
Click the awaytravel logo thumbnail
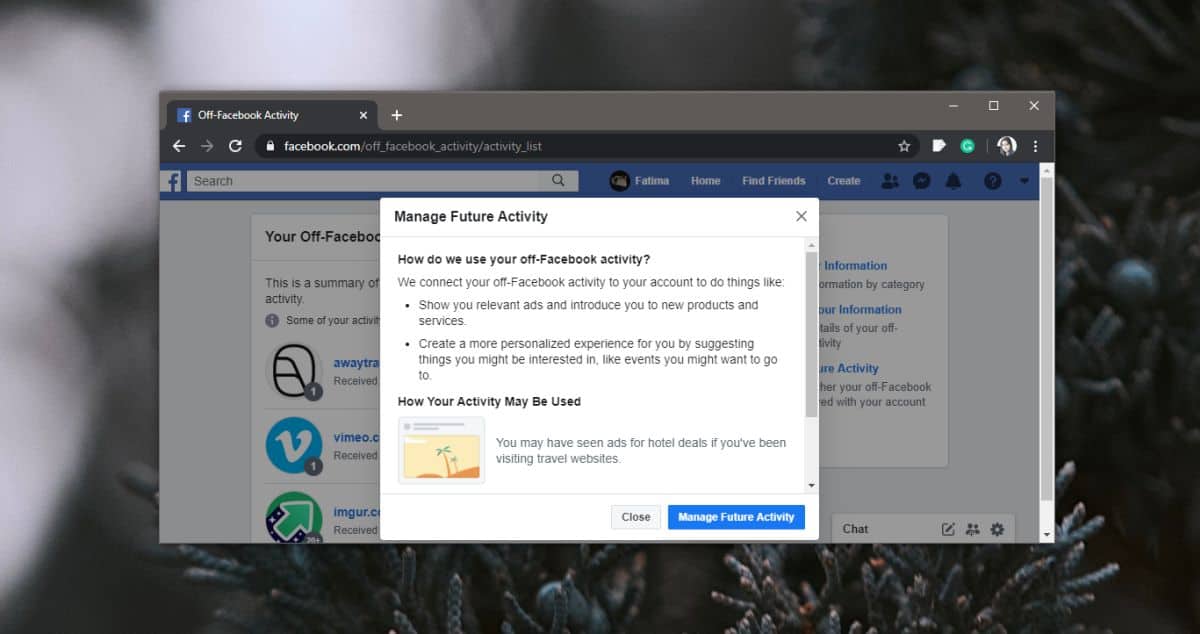[x=294, y=370]
